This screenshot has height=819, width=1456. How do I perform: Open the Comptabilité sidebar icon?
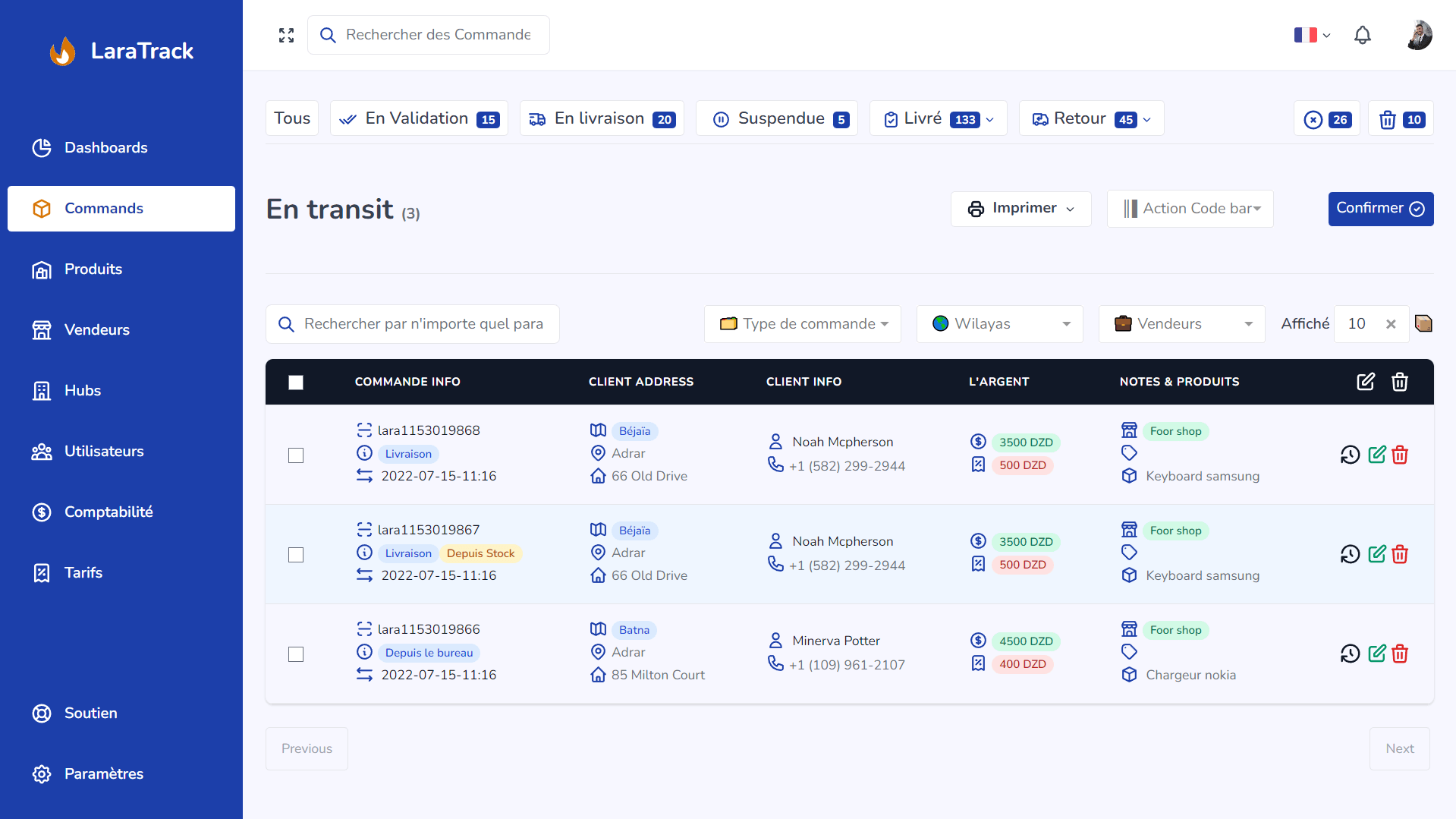pos(42,512)
